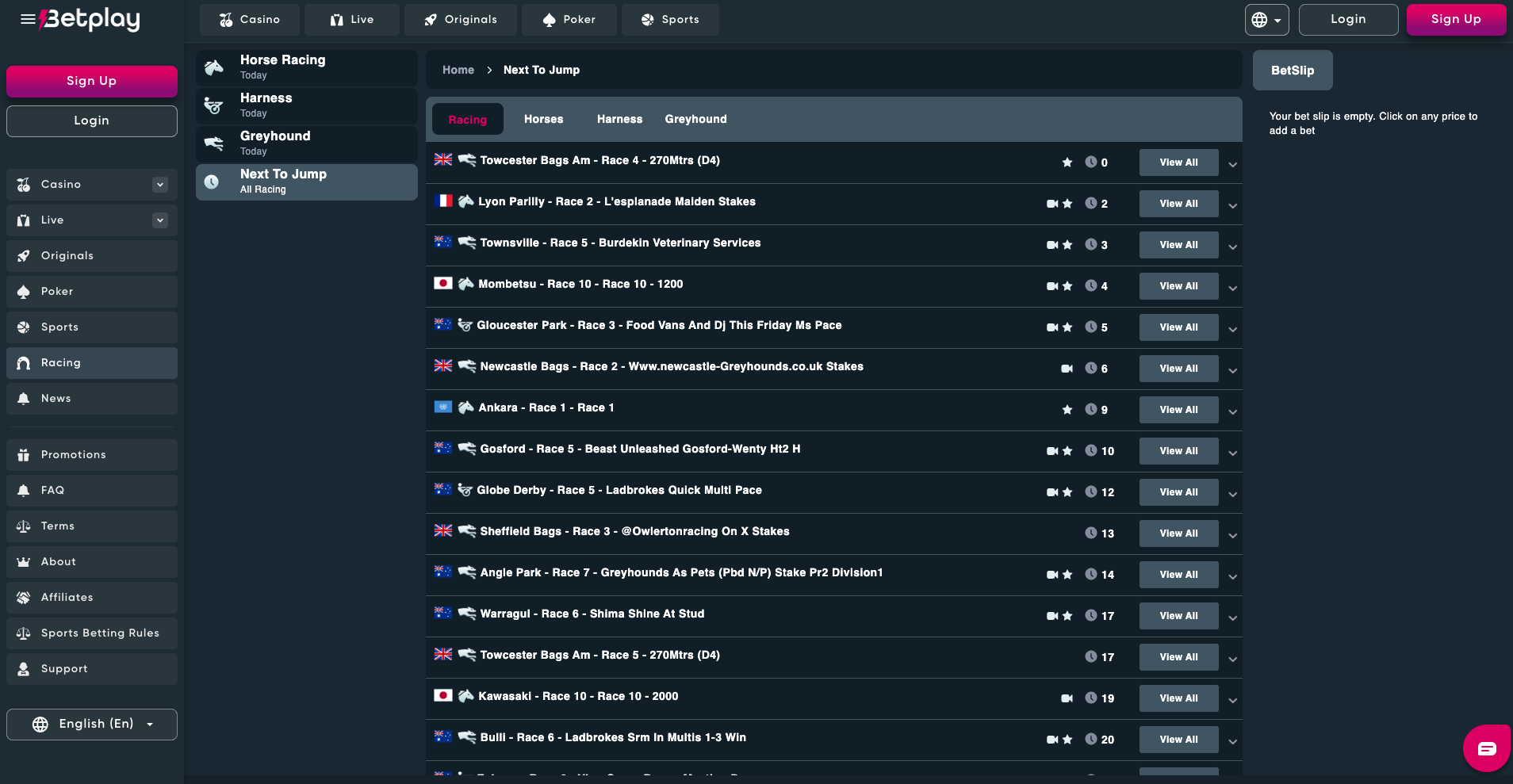Viewport: 1513px width, 784px height.
Task: Click the Betplay logo
Action: click(90, 19)
